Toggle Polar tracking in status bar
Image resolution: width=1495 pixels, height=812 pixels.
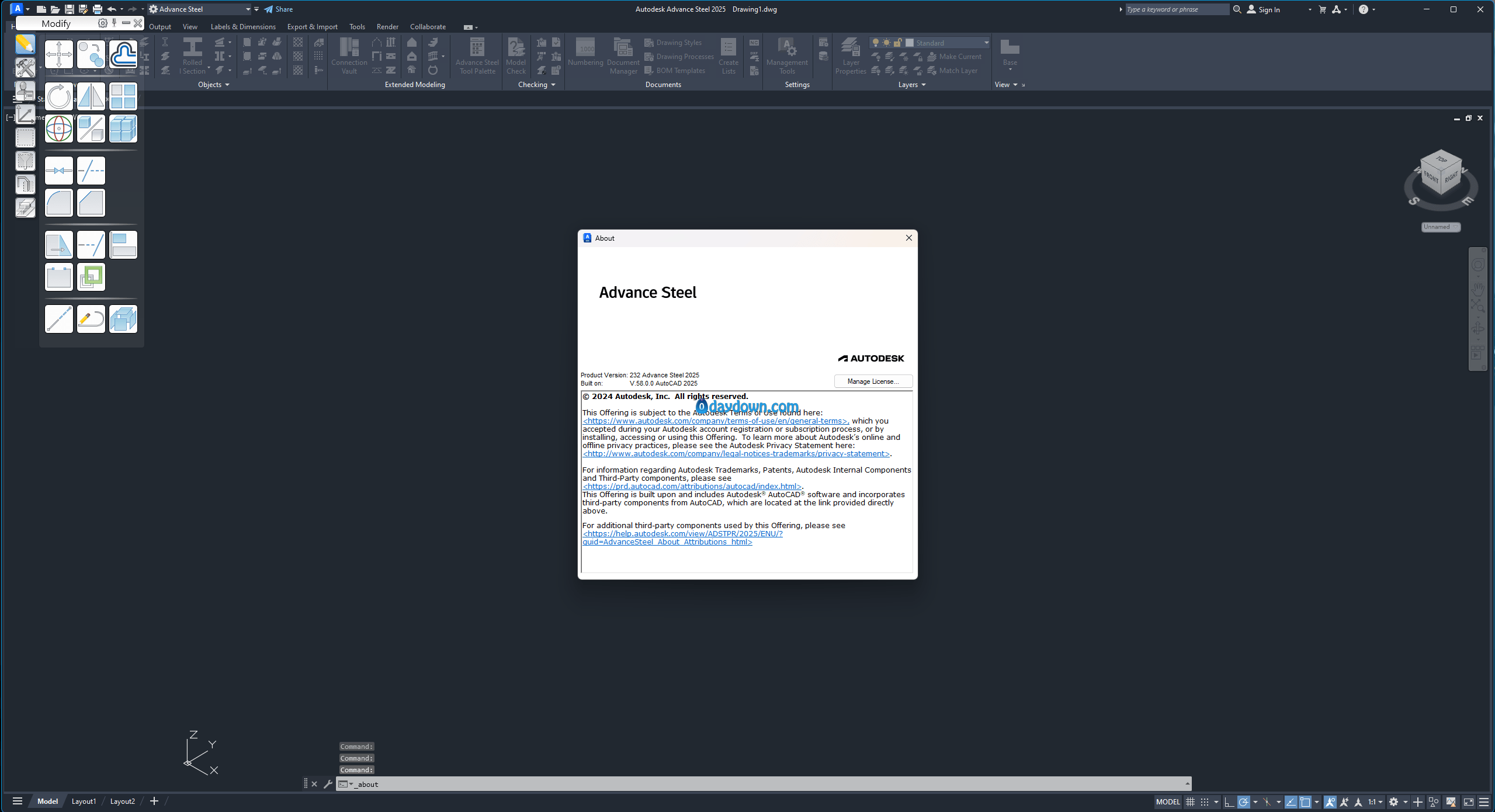[x=1244, y=801]
